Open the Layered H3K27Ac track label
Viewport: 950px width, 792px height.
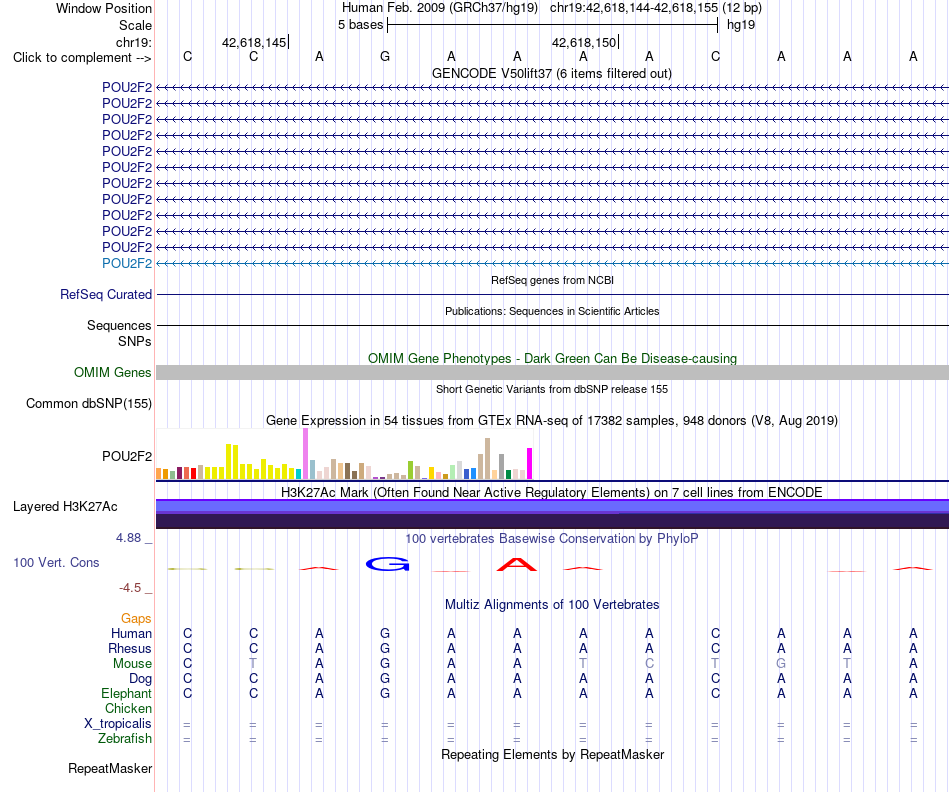65,507
